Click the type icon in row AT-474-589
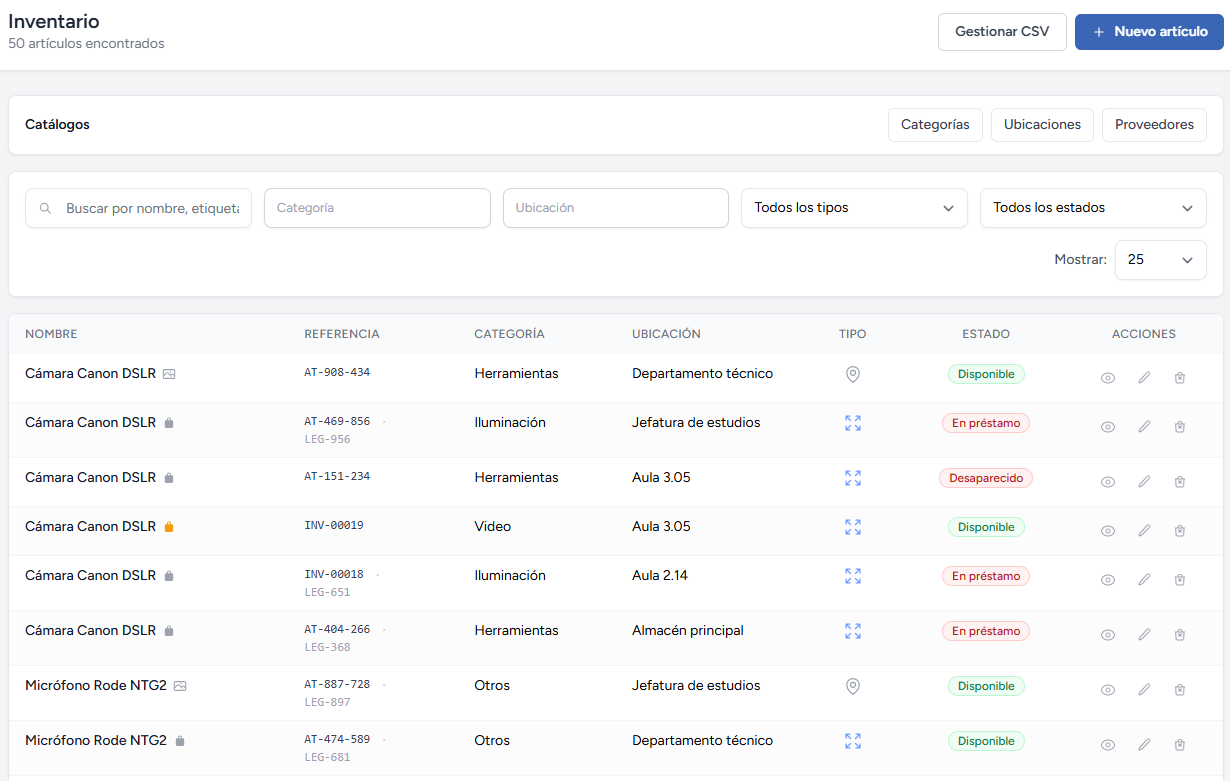This screenshot has height=781, width=1230. [x=853, y=741]
